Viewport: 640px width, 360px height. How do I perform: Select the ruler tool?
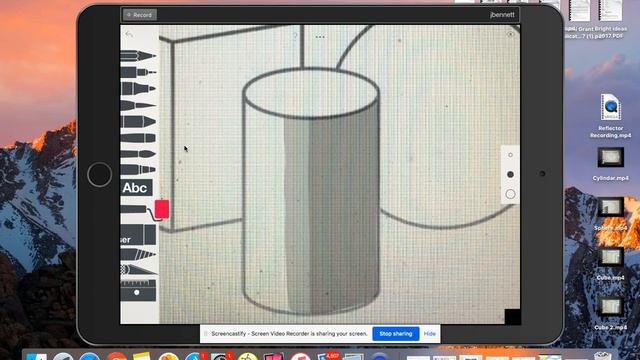[138, 291]
